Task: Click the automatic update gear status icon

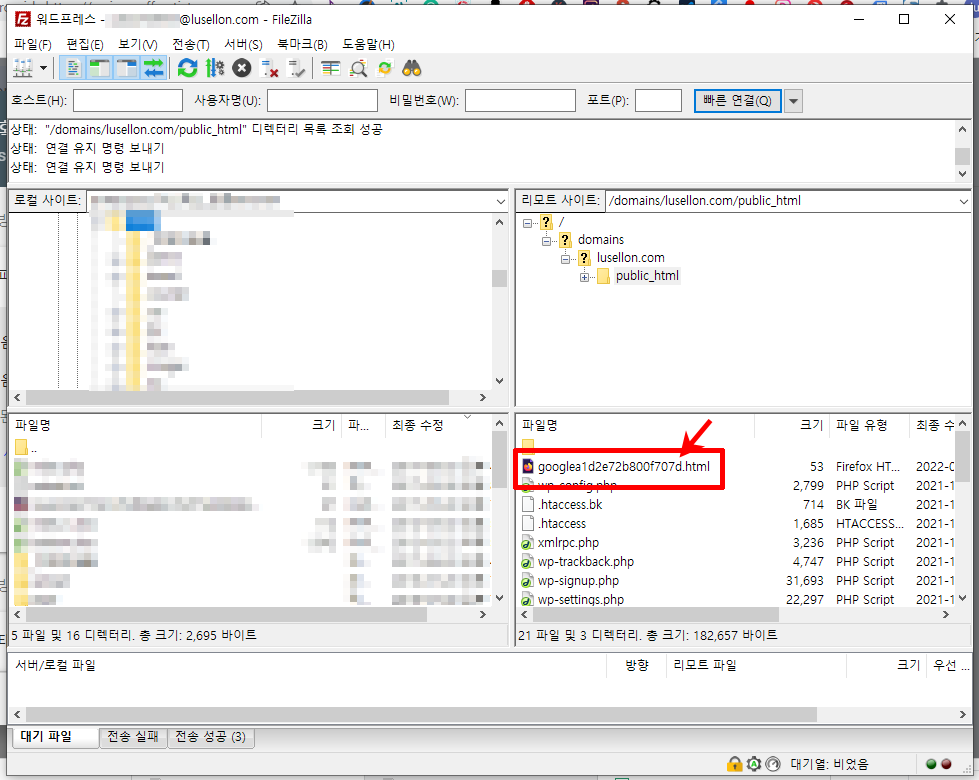Action: coord(754,764)
